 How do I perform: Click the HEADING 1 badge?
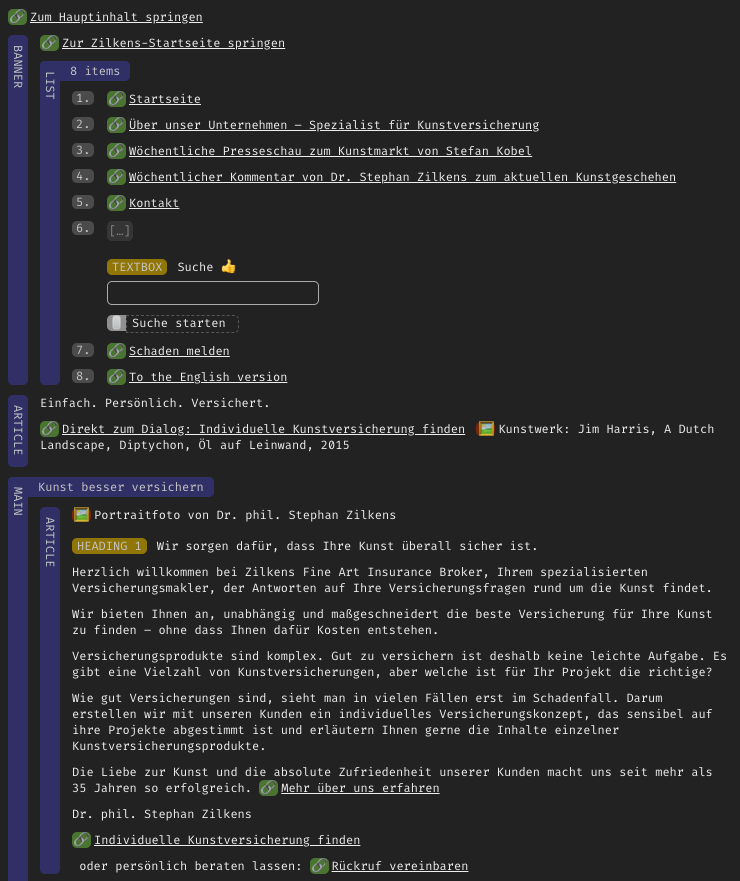109,546
